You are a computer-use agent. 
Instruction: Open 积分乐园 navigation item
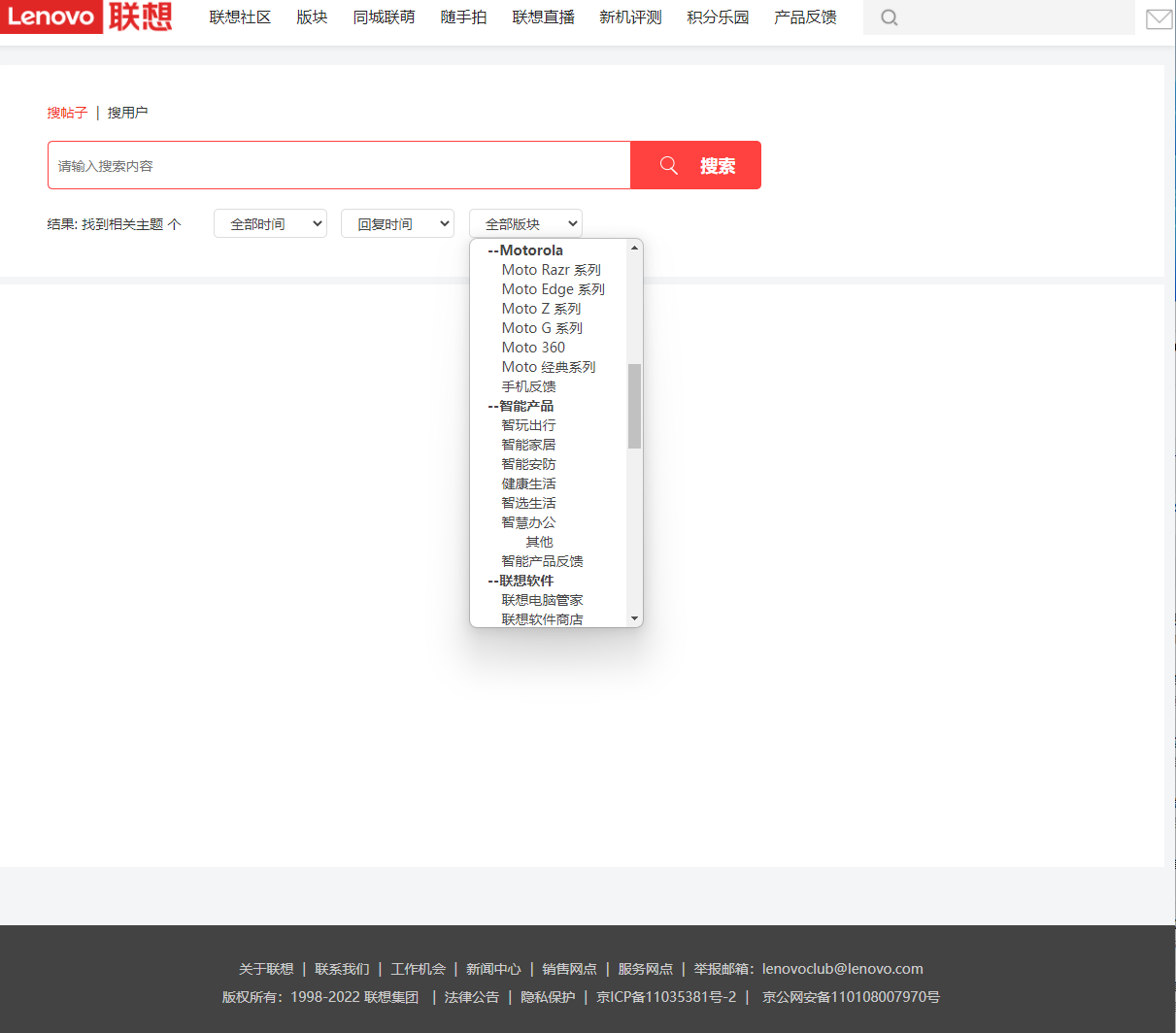coord(718,17)
